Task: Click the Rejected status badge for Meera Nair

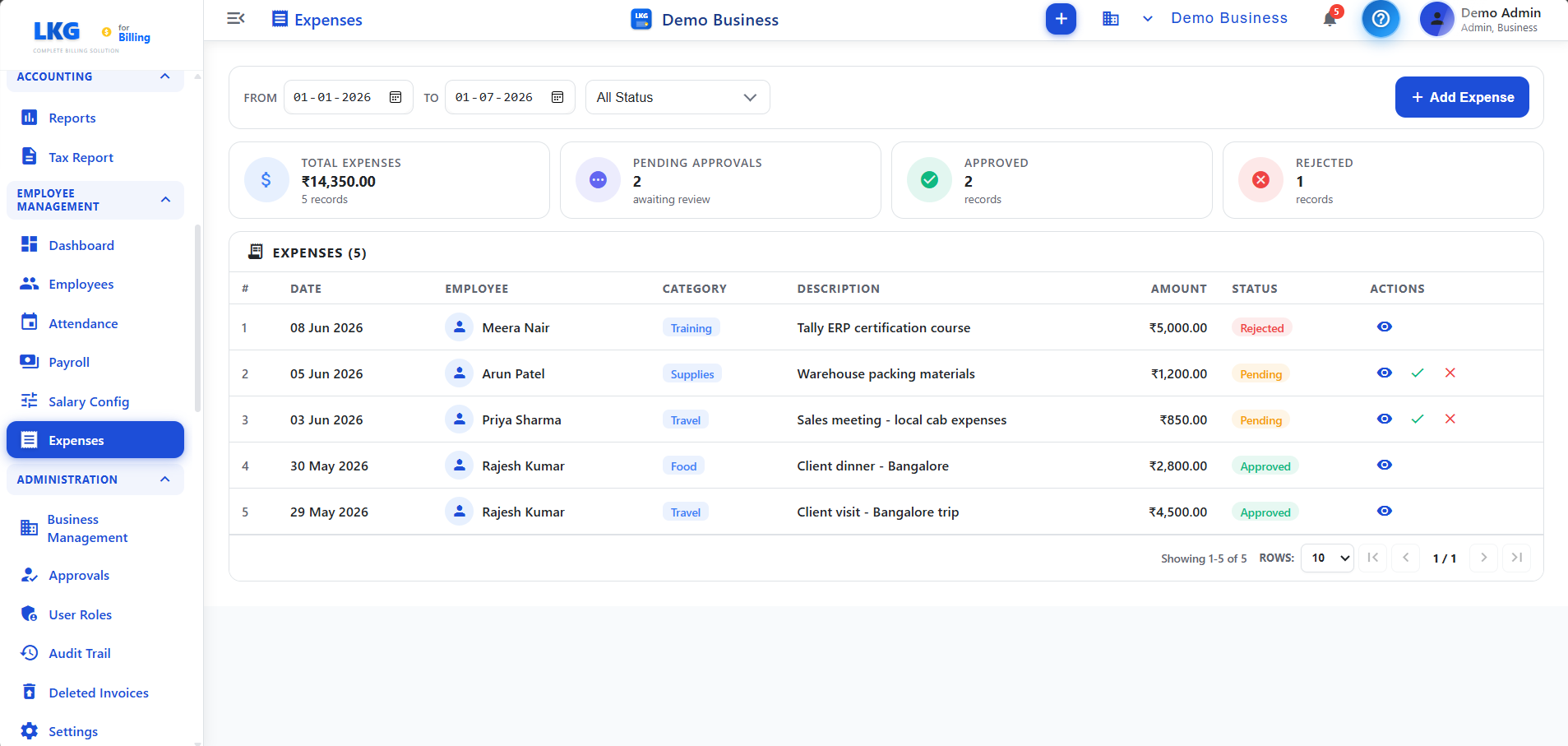Action: point(1261,328)
